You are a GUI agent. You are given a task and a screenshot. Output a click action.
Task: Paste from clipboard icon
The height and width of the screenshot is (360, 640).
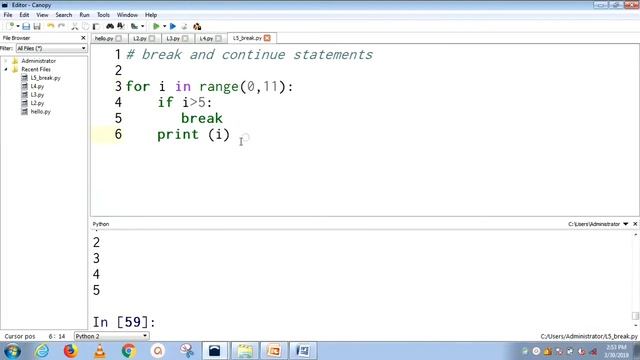tap(96, 27)
